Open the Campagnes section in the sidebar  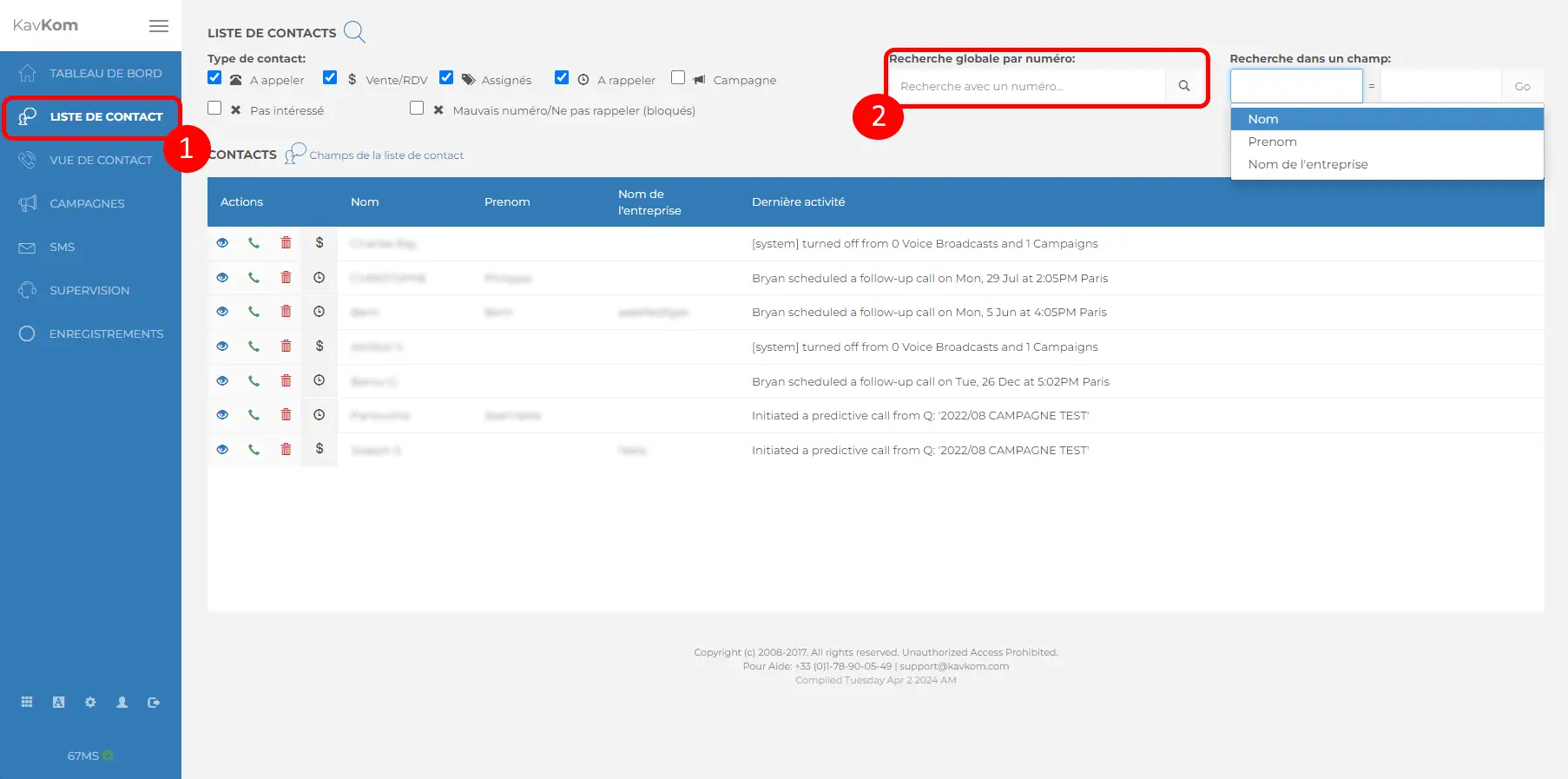pyautogui.click(x=87, y=203)
